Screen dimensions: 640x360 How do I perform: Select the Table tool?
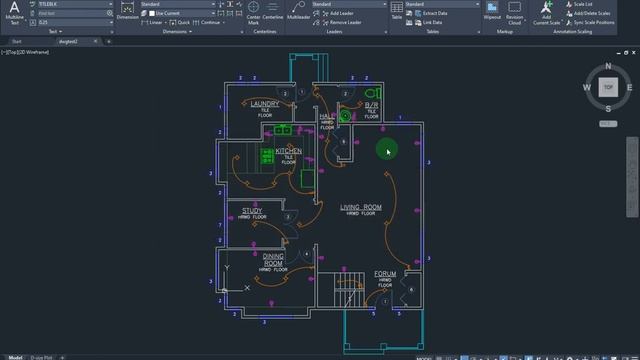(x=397, y=11)
